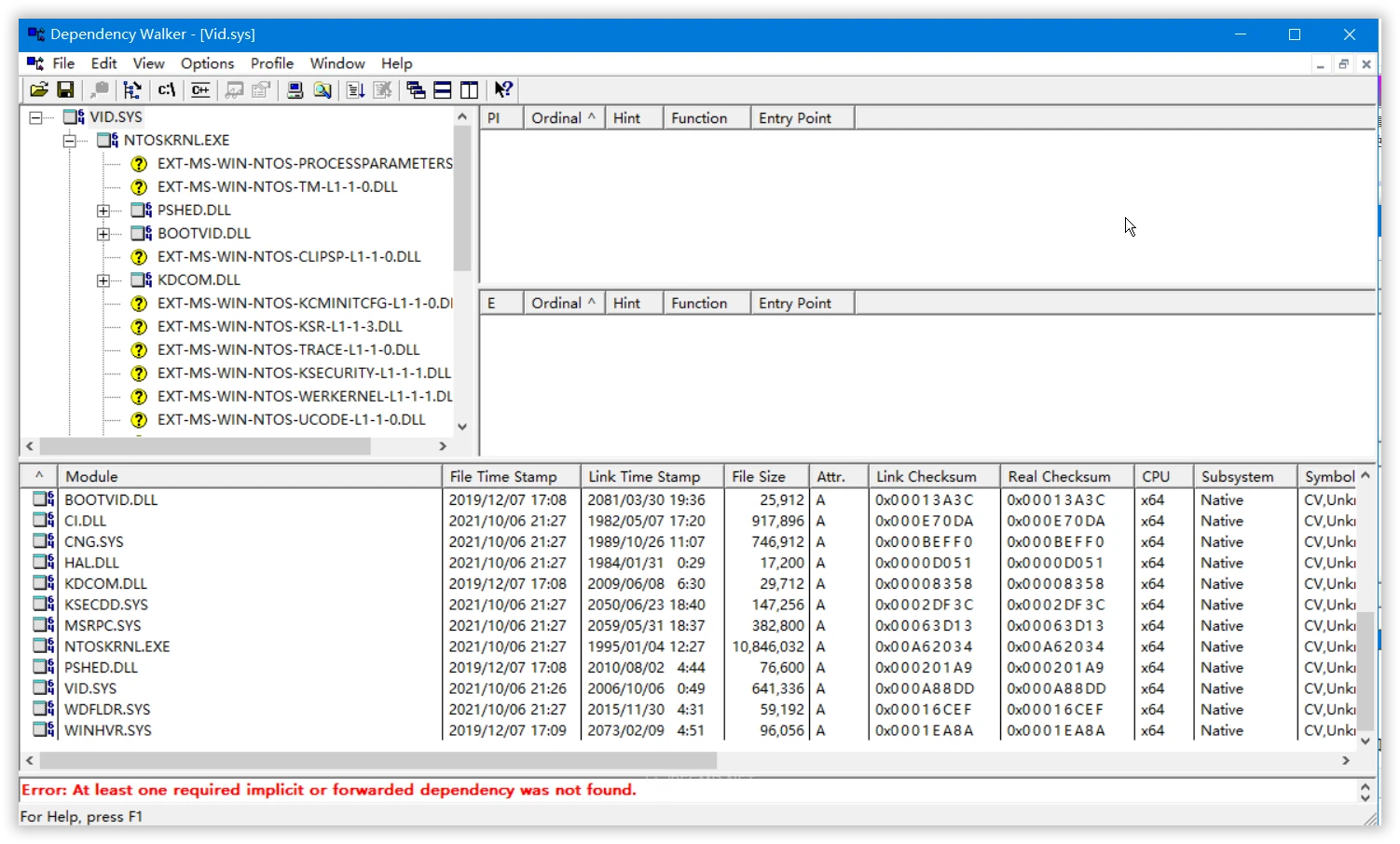Collapse the NTOSKRNL.EXE tree branch
Screen dimensions: 1400x844
[x=70, y=140]
